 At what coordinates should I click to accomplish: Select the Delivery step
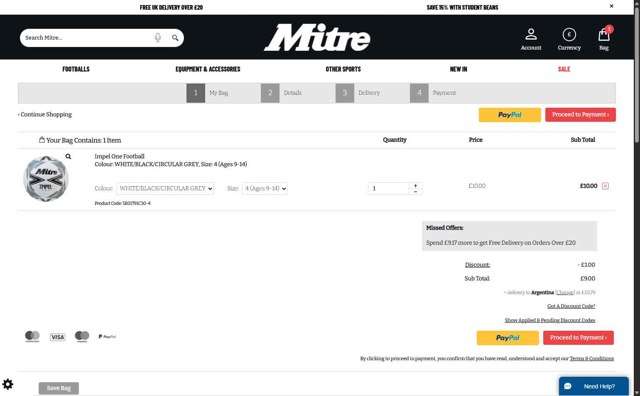tap(358, 93)
